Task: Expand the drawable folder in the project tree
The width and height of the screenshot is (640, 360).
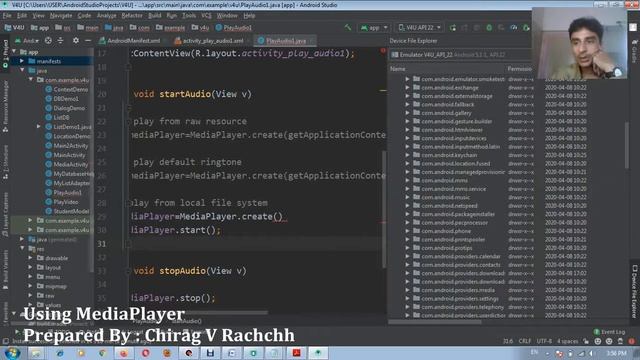Action: [x=30, y=258]
